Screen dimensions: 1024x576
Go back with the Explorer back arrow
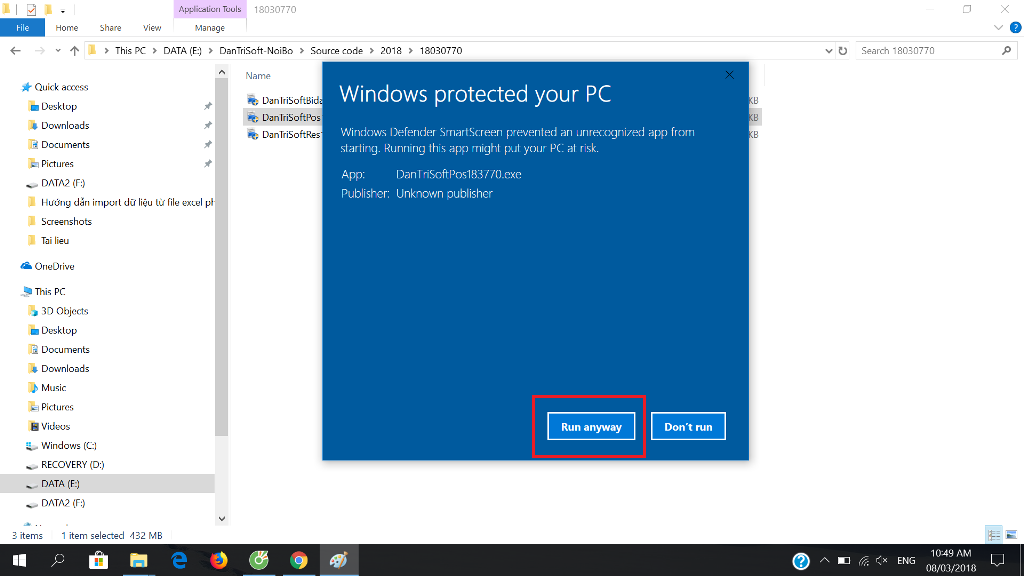16,50
